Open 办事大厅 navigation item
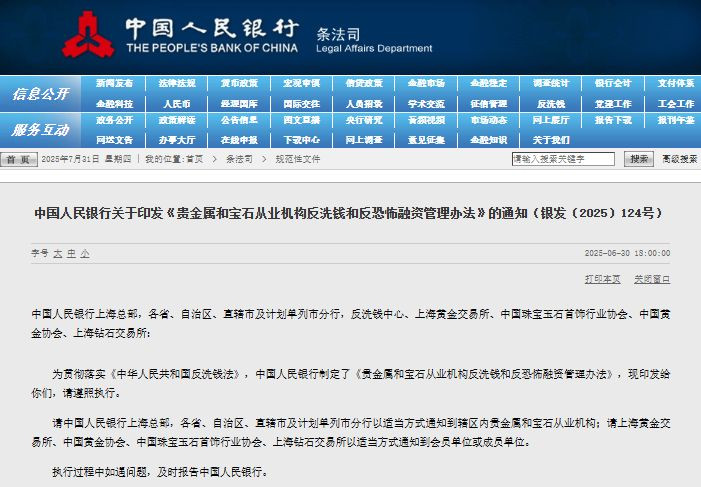Viewport: 701px width, 487px height. click(177, 140)
